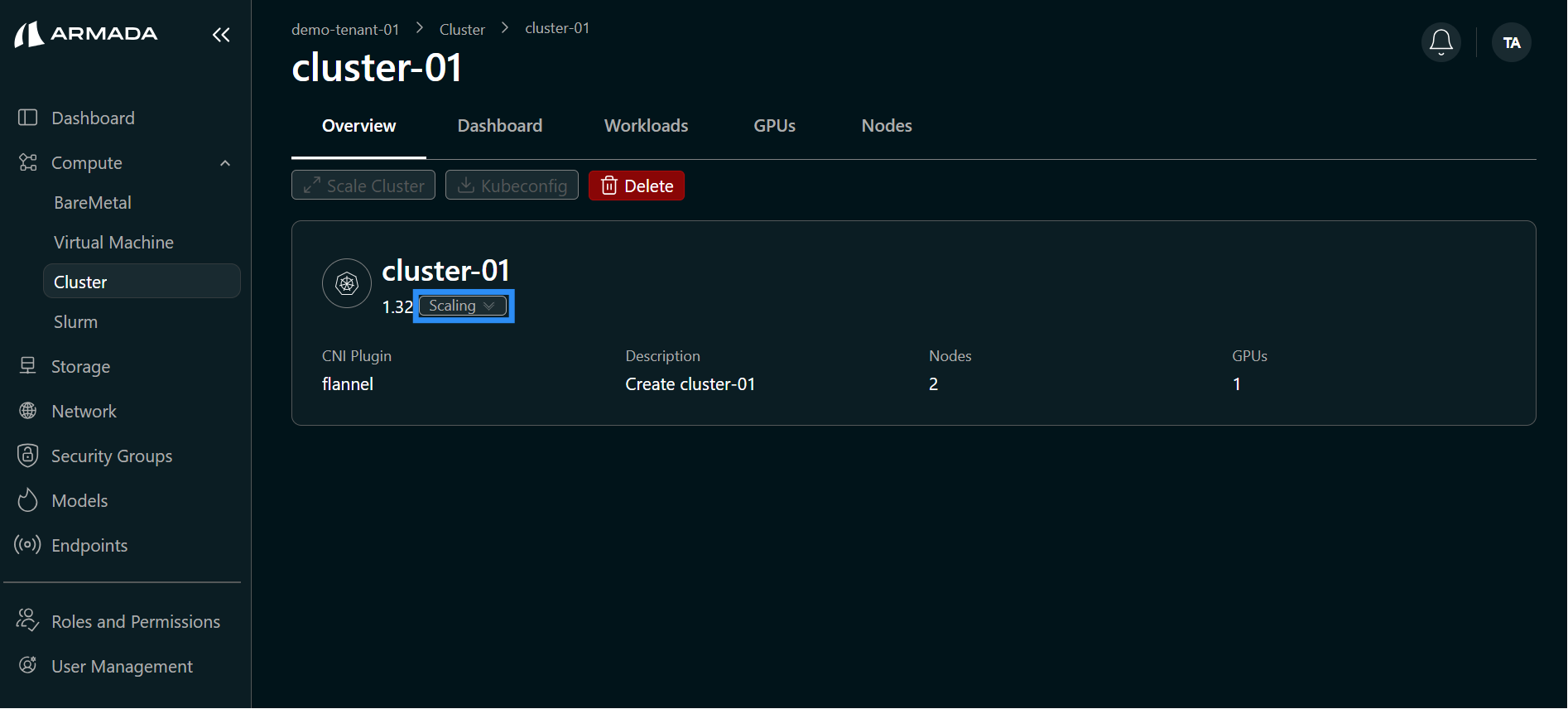This screenshot has width=1568, height=709.
Task: Click the flannel CNI Plugin value
Action: point(348,384)
